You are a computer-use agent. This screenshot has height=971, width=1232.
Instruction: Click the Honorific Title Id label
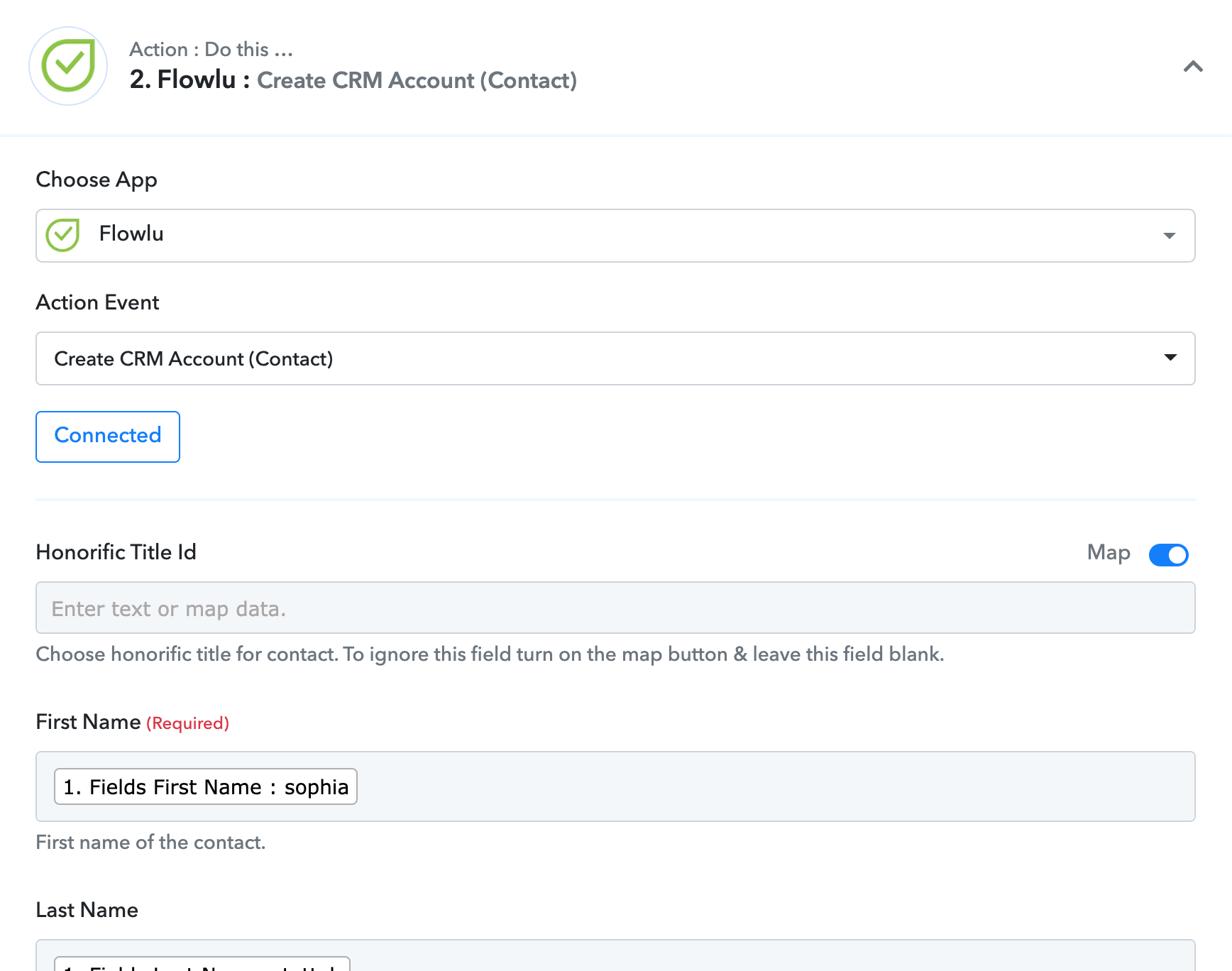click(x=116, y=552)
